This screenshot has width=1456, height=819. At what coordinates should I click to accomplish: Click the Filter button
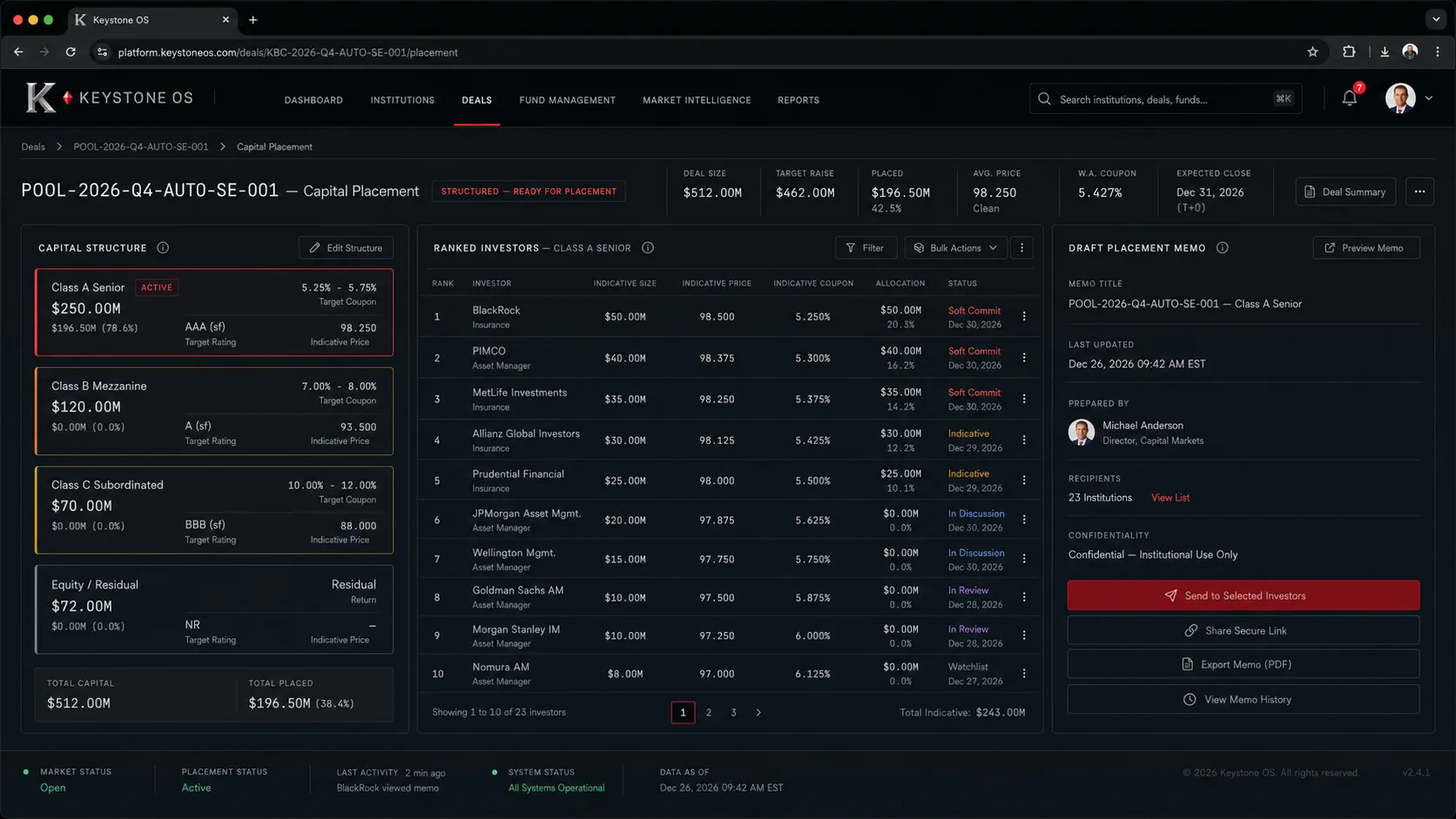pos(866,248)
